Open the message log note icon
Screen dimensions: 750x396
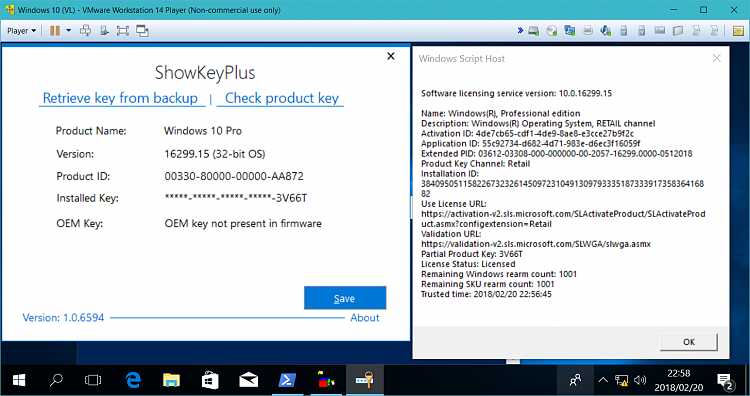point(739,31)
